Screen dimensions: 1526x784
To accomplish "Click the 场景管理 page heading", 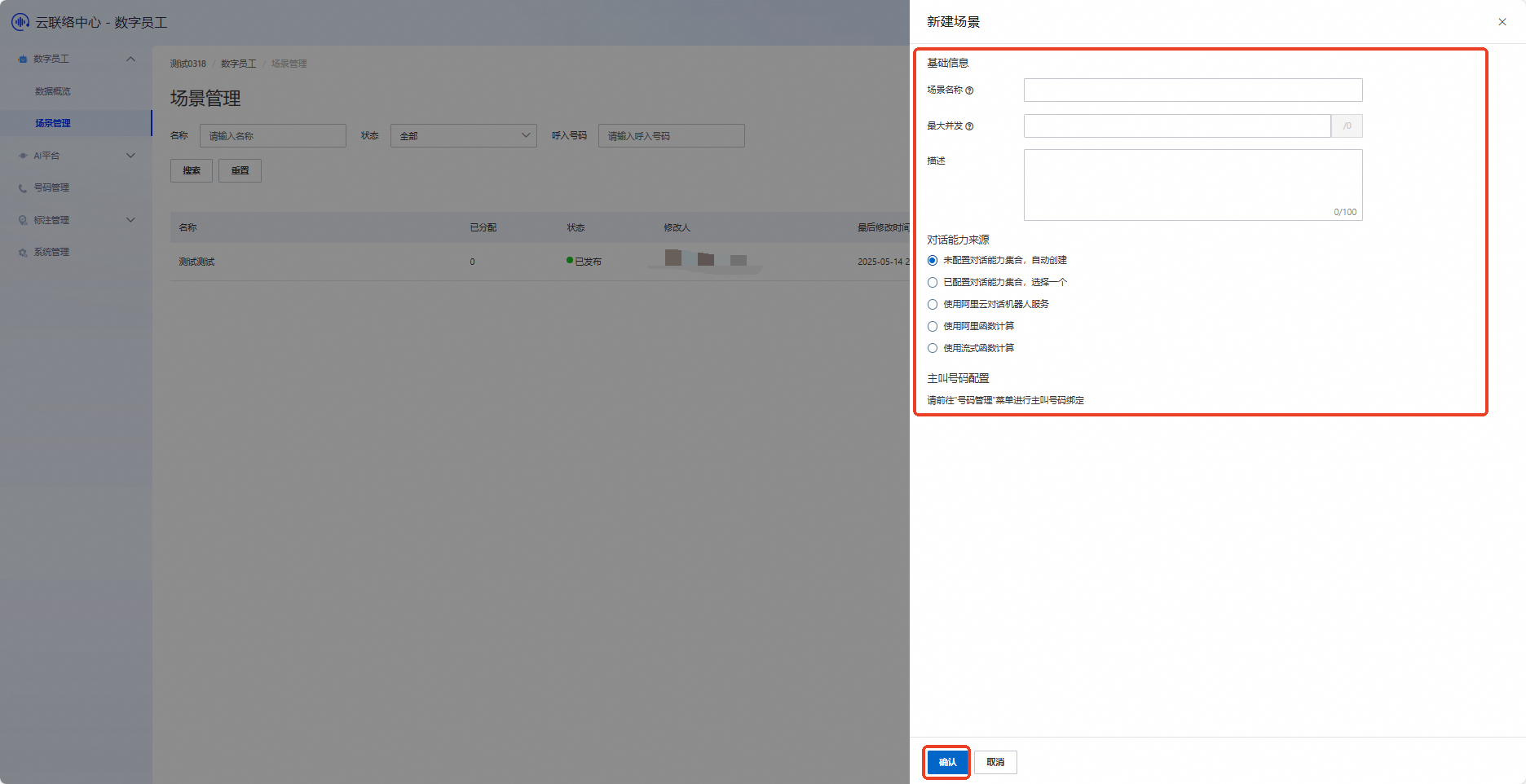I will pos(205,99).
